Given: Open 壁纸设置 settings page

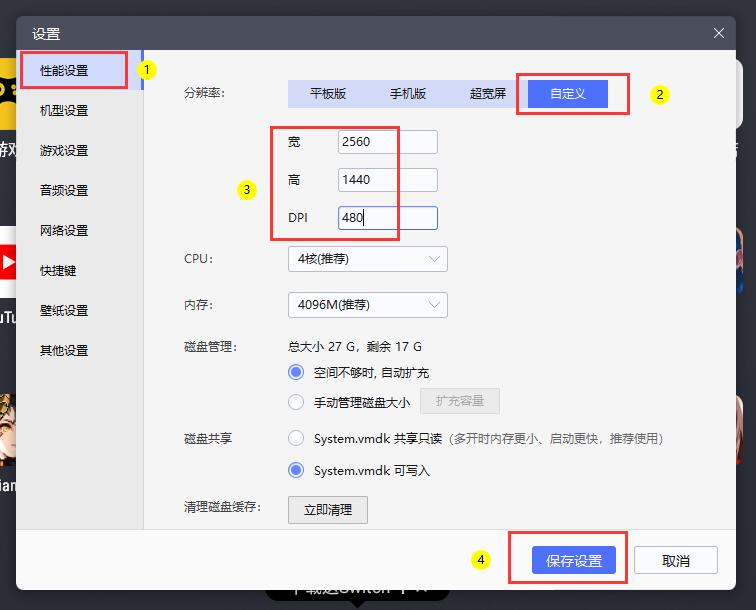Looking at the screenshot, I should click(x=65, y=310).
